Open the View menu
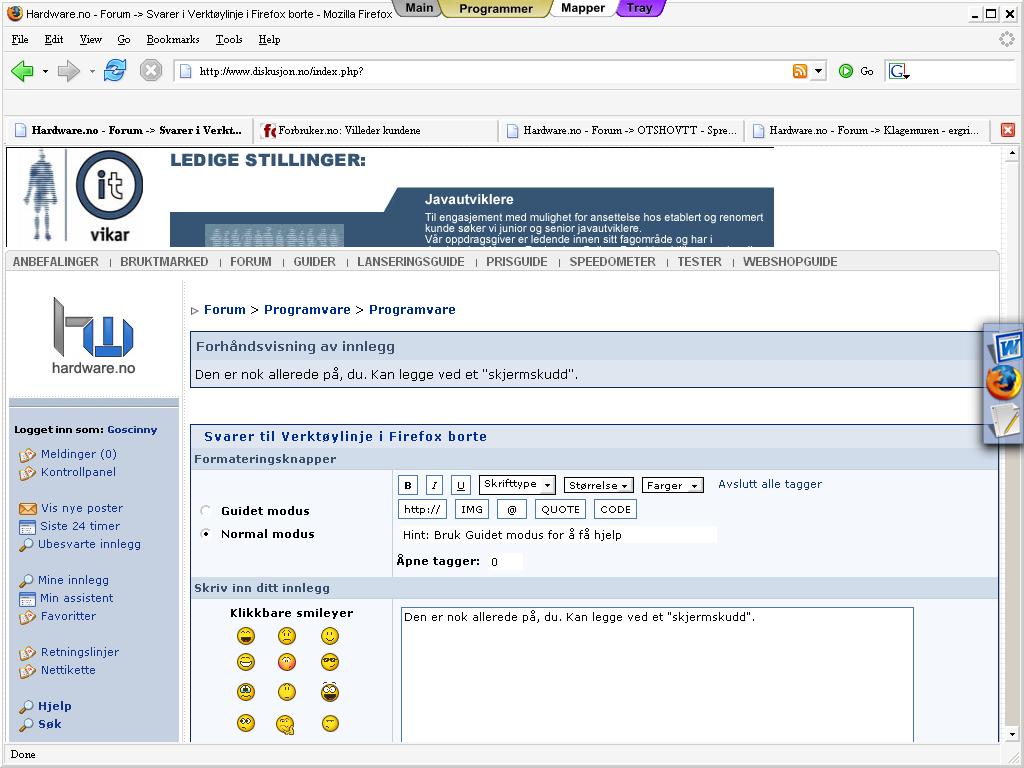The height and width of the screenshot is (768, 1024). [91, 39]
